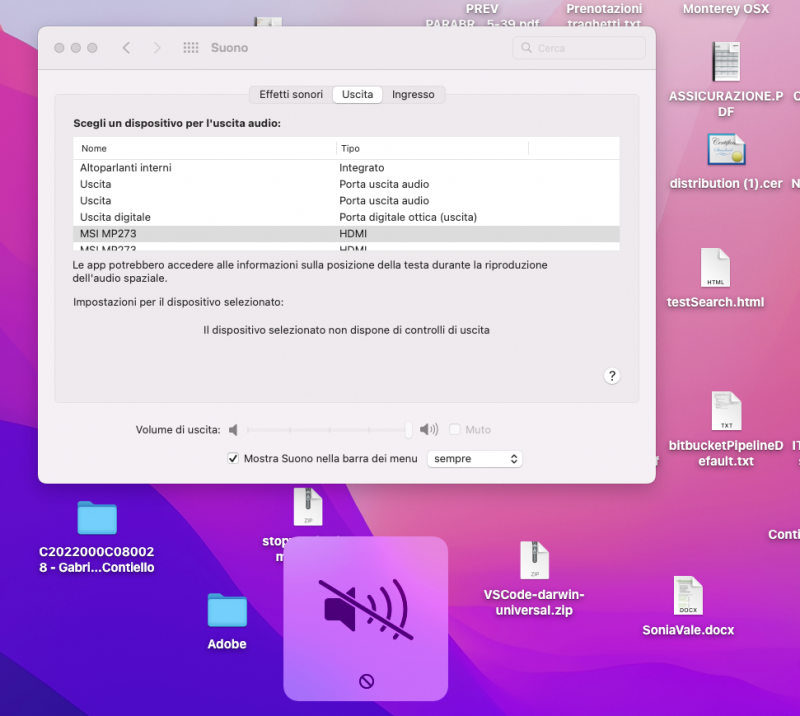Select the testSearch.html file icon
800x716 pixels.
pyautogui.click(x=715, y=268)
